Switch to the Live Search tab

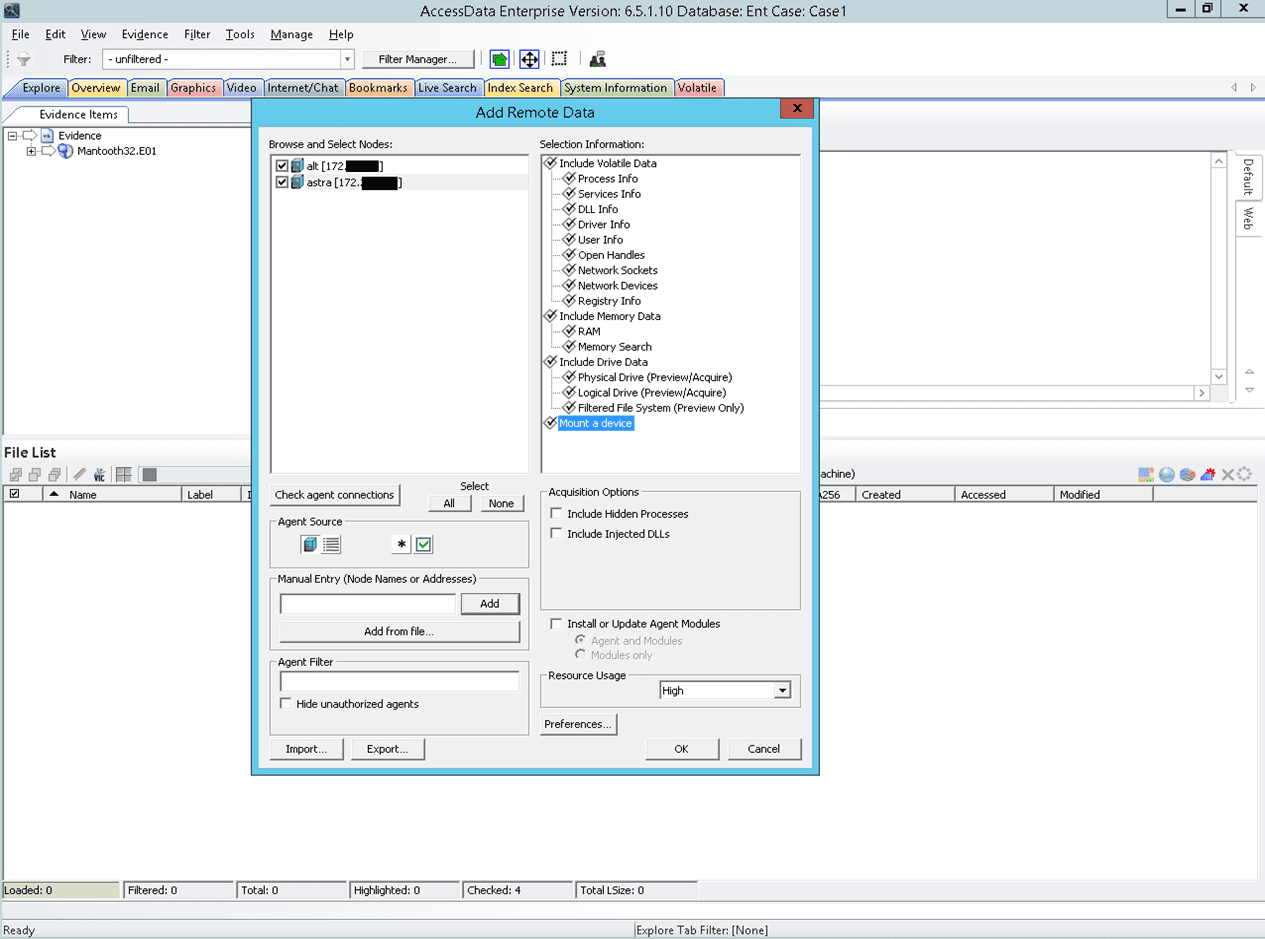coord(447,88)
